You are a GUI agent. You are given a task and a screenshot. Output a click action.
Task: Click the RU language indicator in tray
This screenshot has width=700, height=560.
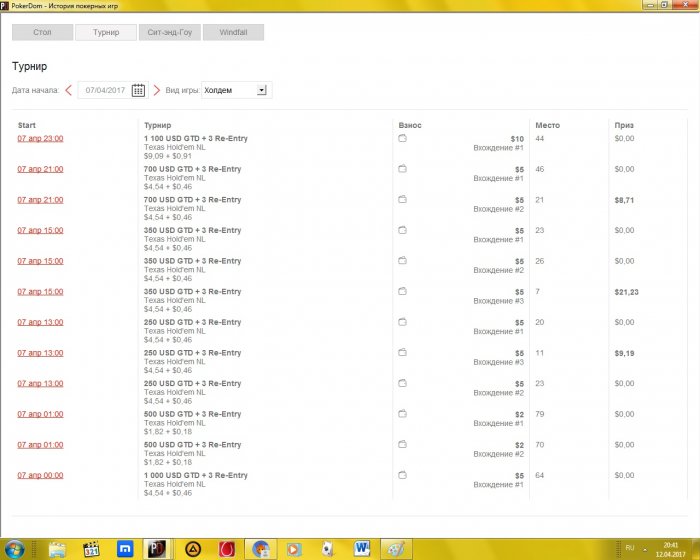[x=630, y=547]
